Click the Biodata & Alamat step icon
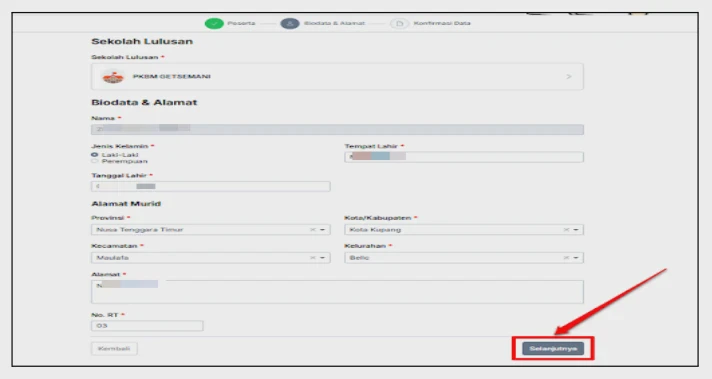Screen dimensions: 712x379 (x=290, y=23)
